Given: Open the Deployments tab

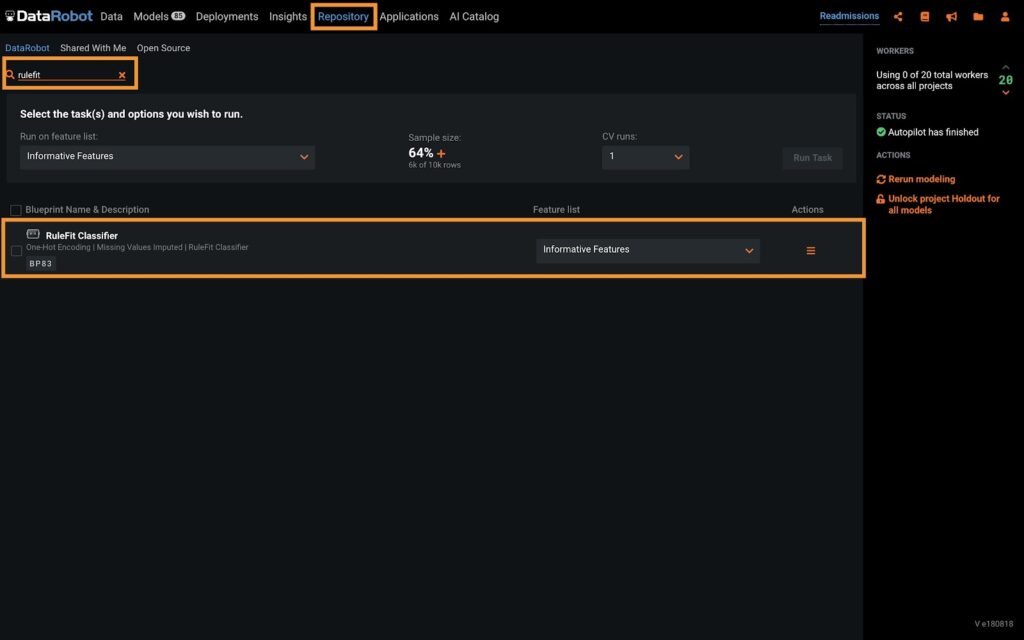Looking at the screenshot, I should 227,16.
